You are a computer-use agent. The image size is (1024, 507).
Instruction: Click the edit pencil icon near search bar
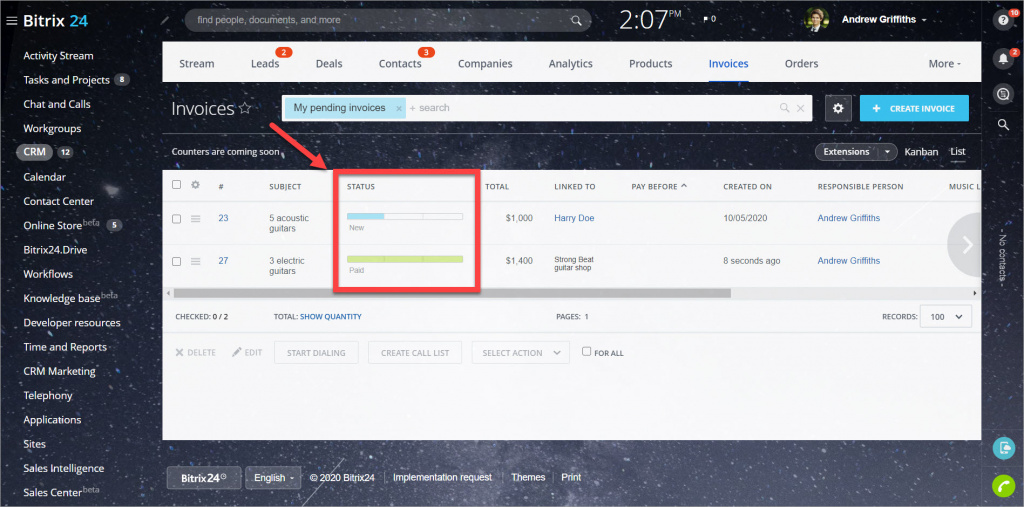165,20
